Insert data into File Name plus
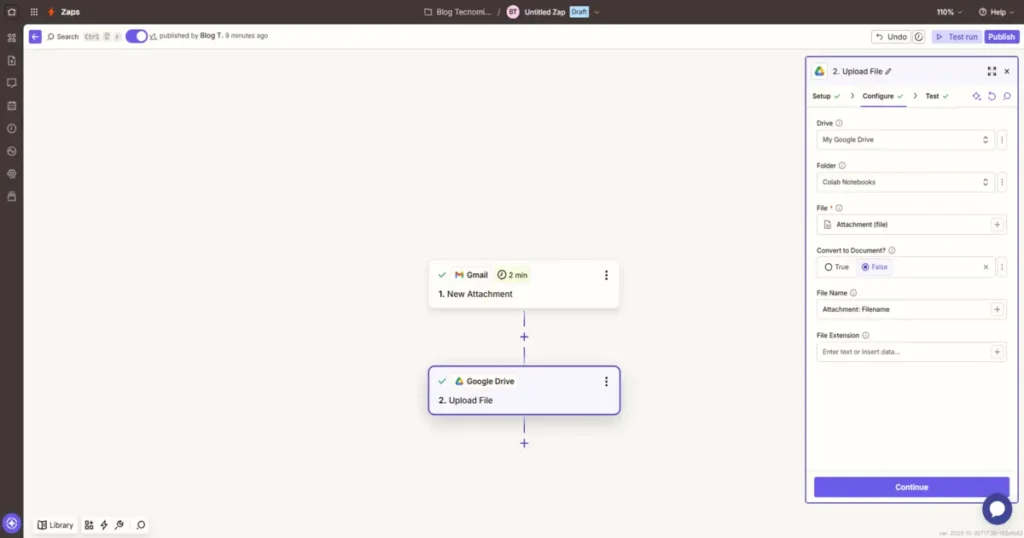 coord(997,309)
